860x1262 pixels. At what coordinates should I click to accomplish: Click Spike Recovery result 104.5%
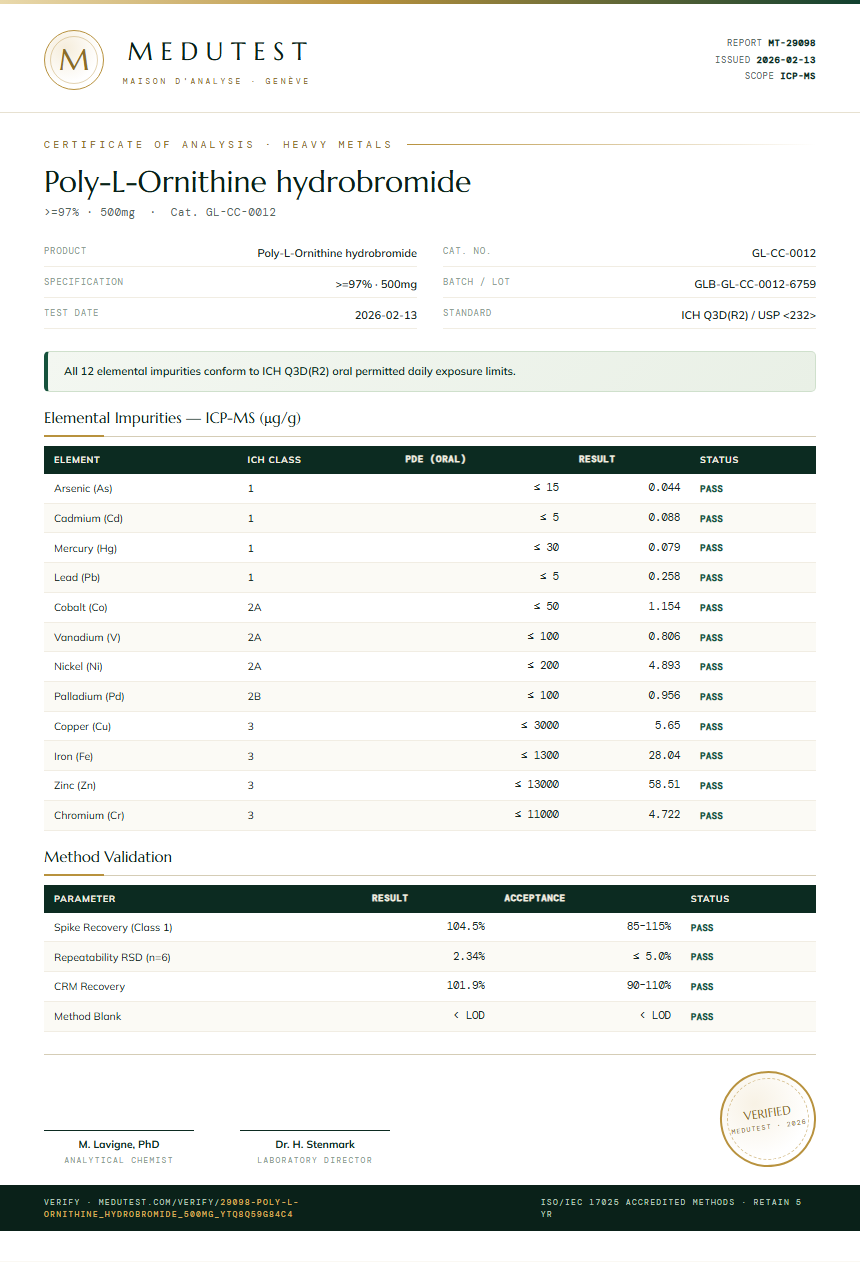point(465,927)
